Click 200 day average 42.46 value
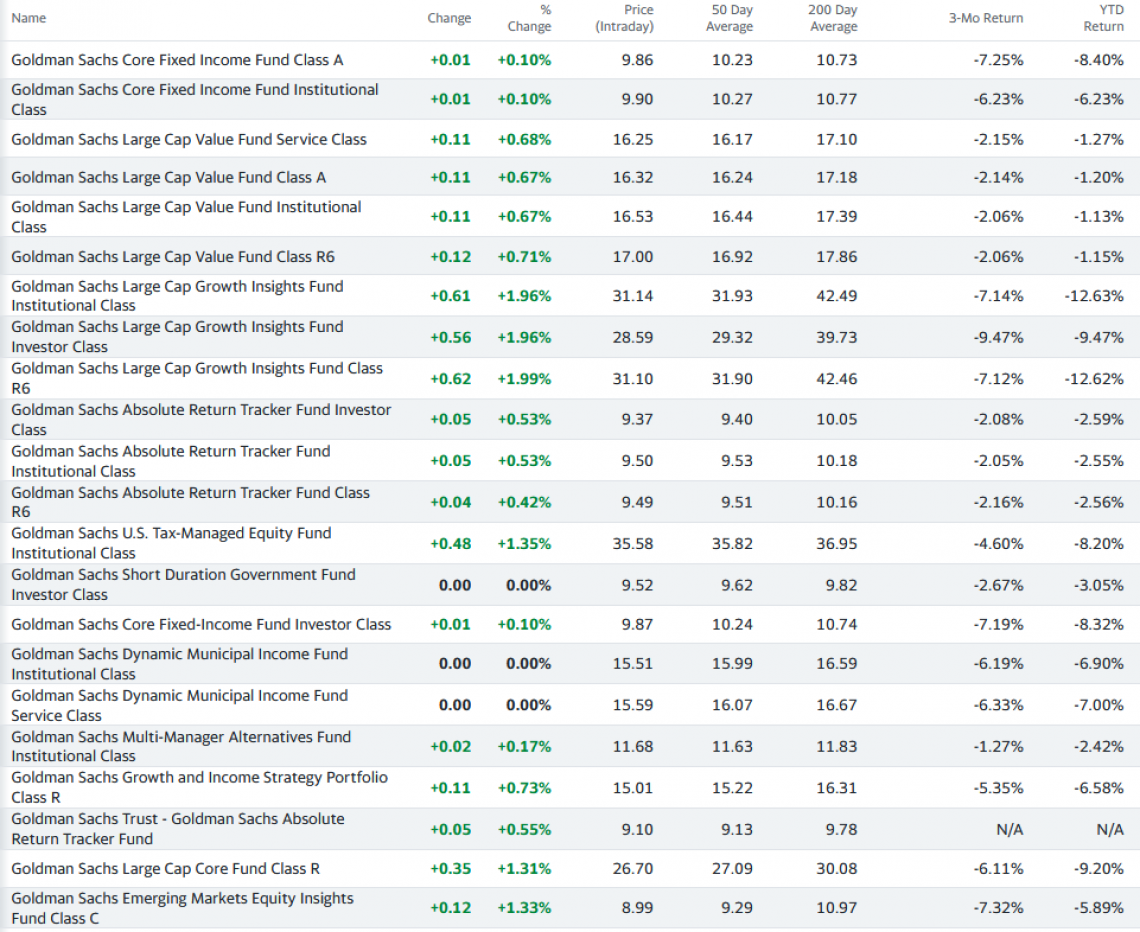Image resolution: width=1140 pixels, height=932 pixels. tap(837, 379)
